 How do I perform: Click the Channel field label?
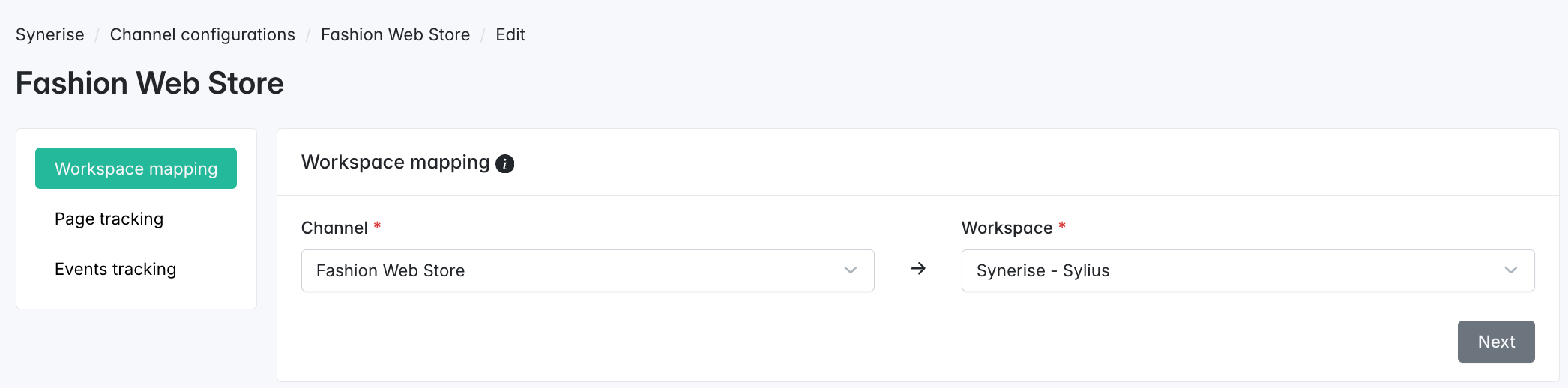tap(334, 228)
